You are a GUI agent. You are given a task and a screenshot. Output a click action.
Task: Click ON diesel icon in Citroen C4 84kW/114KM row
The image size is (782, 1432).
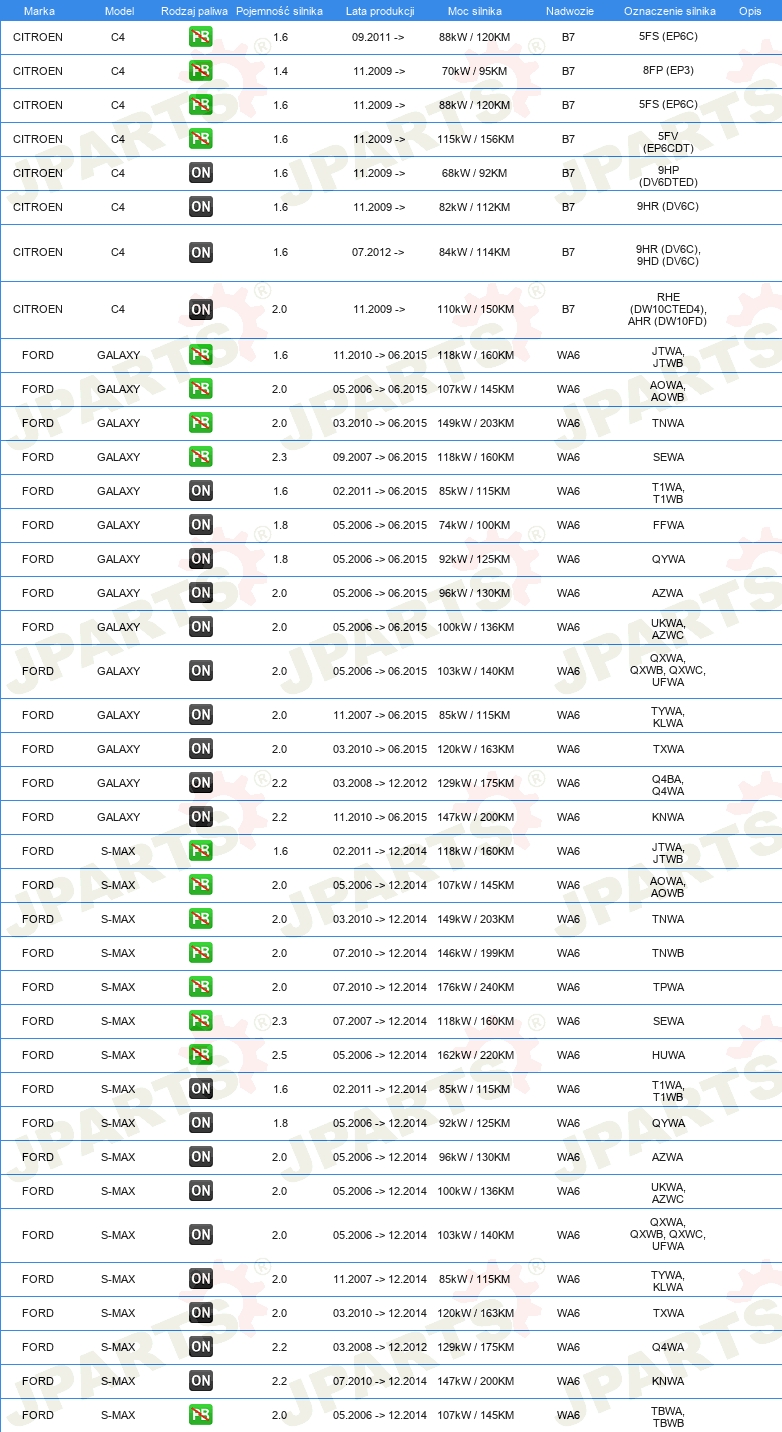201,252
